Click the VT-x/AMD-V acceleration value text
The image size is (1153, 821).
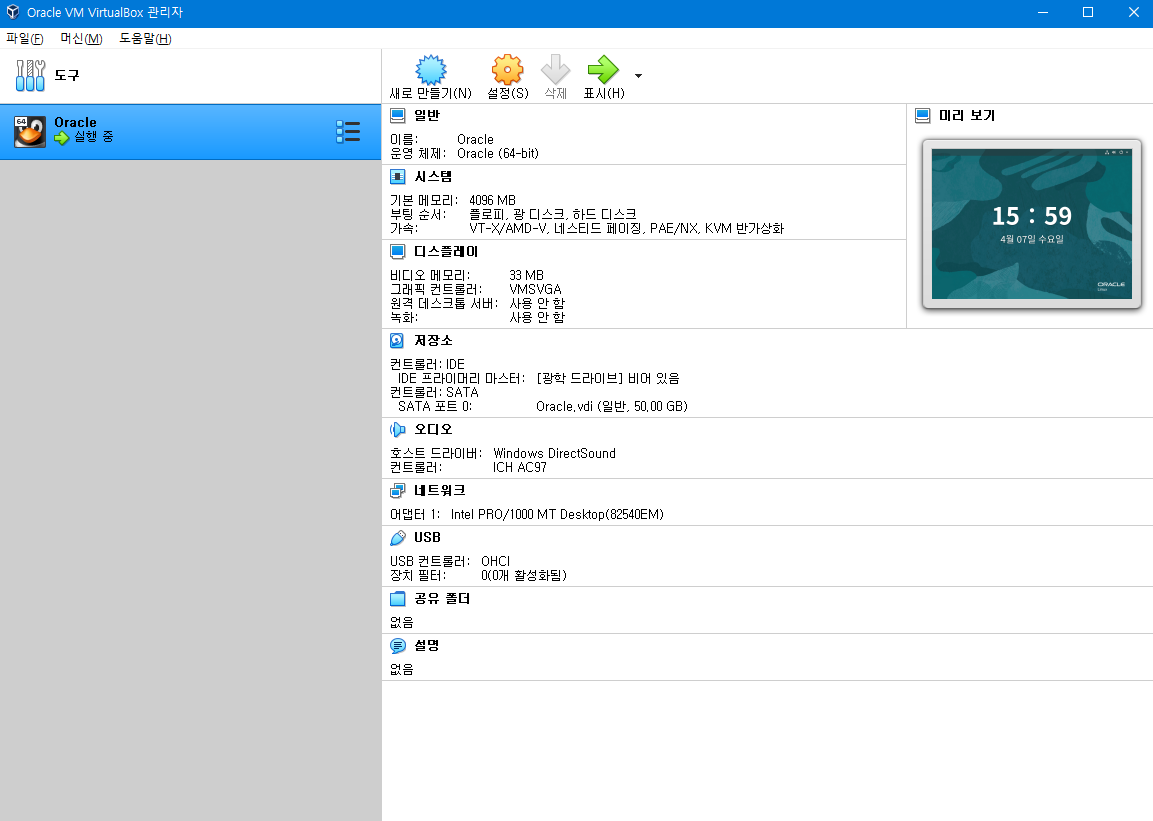tap(627, 229)
